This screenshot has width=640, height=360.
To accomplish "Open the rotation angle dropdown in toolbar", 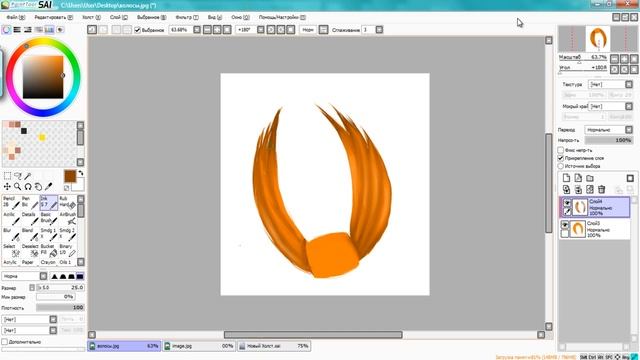I will tap(260, 30).
